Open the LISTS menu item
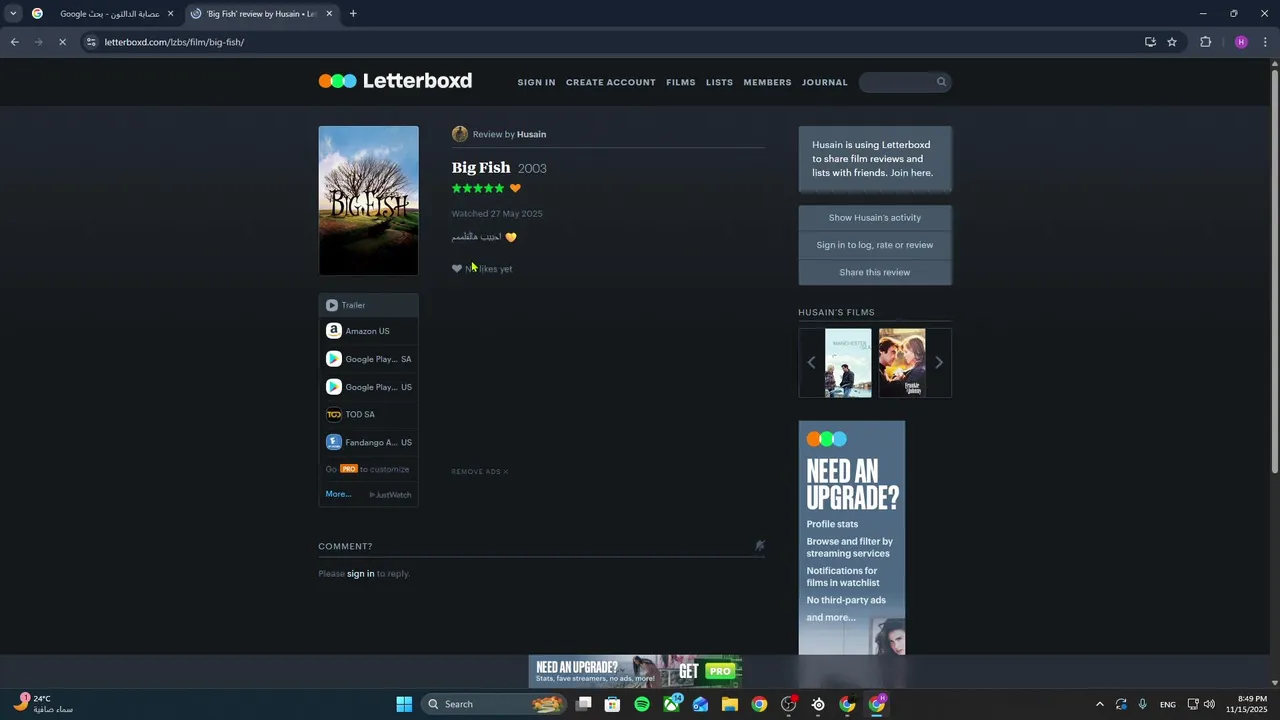This screenshot has height=720, width=1280. pos(719,82)
